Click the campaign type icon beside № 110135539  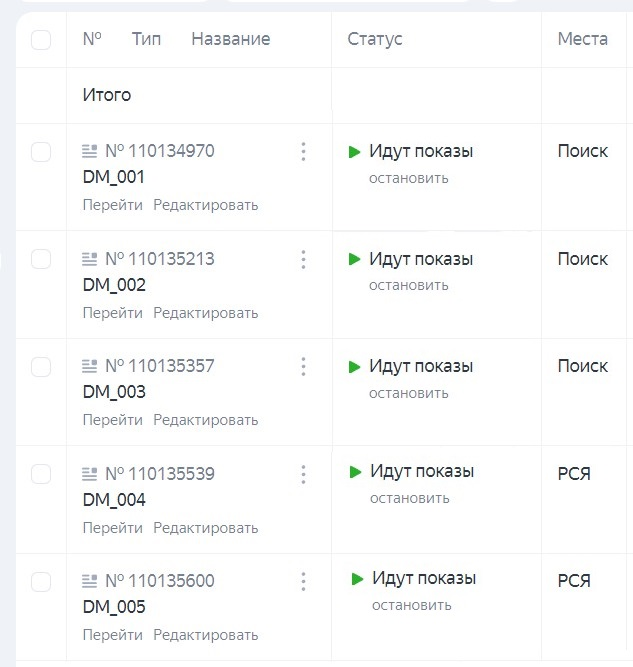90,474
